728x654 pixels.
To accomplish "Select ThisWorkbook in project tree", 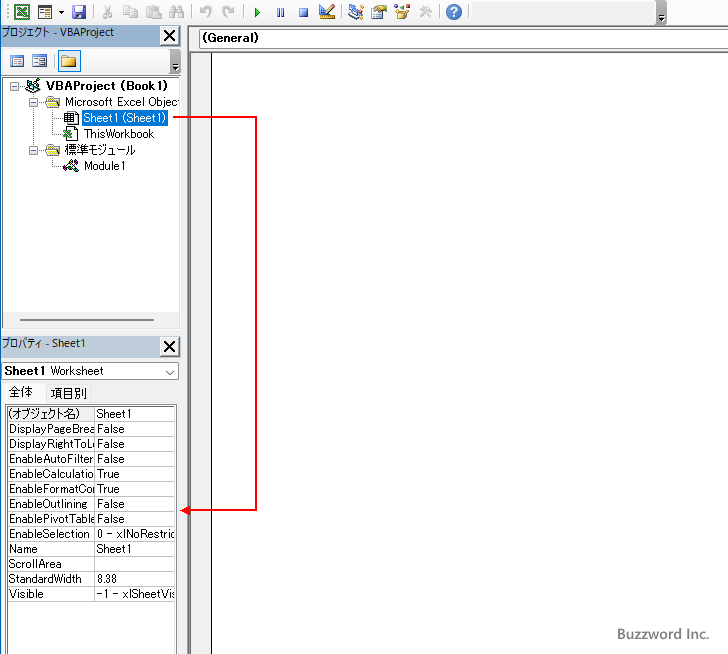I will 119,134.
